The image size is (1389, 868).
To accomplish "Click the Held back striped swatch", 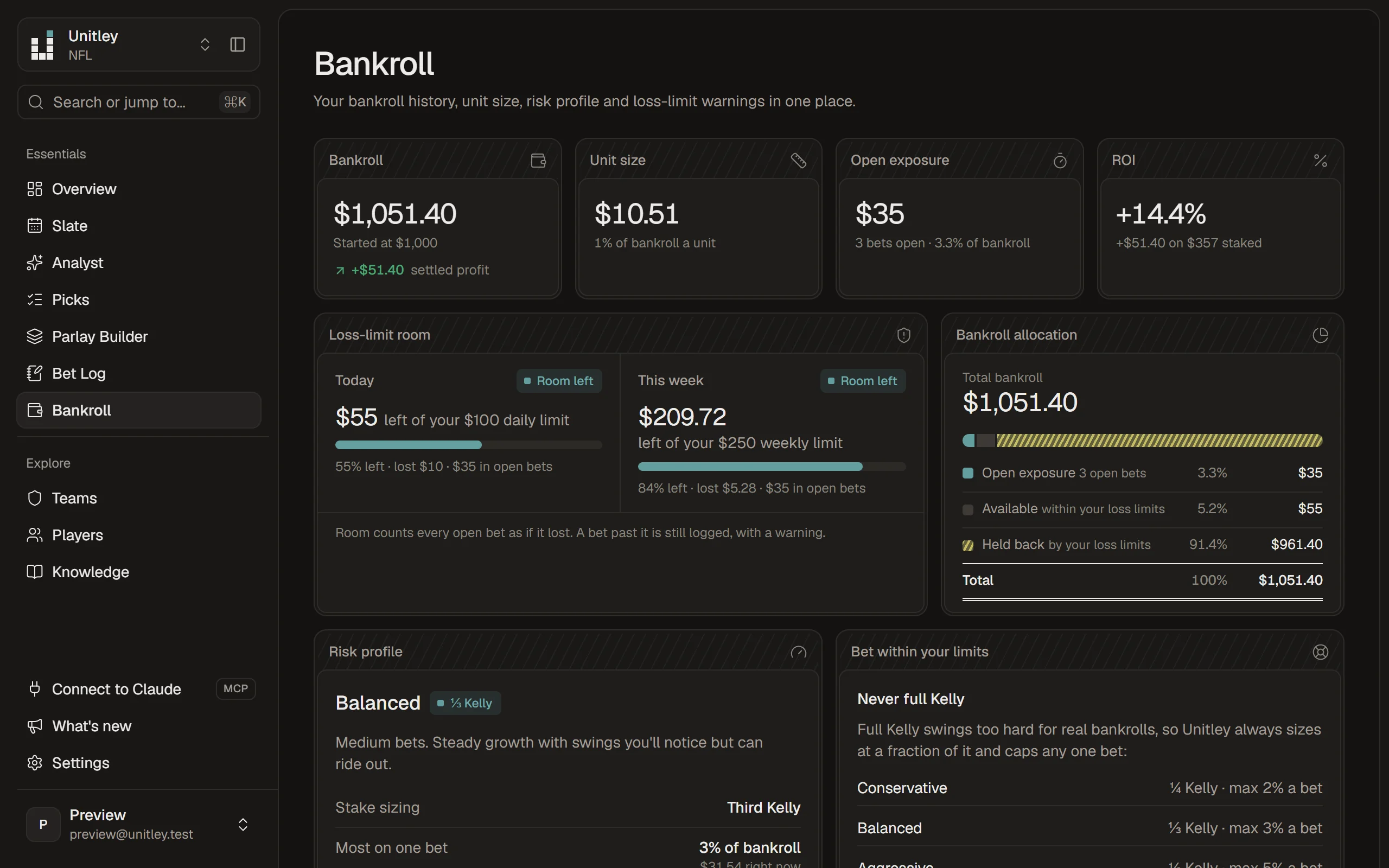I will point(968,545).
